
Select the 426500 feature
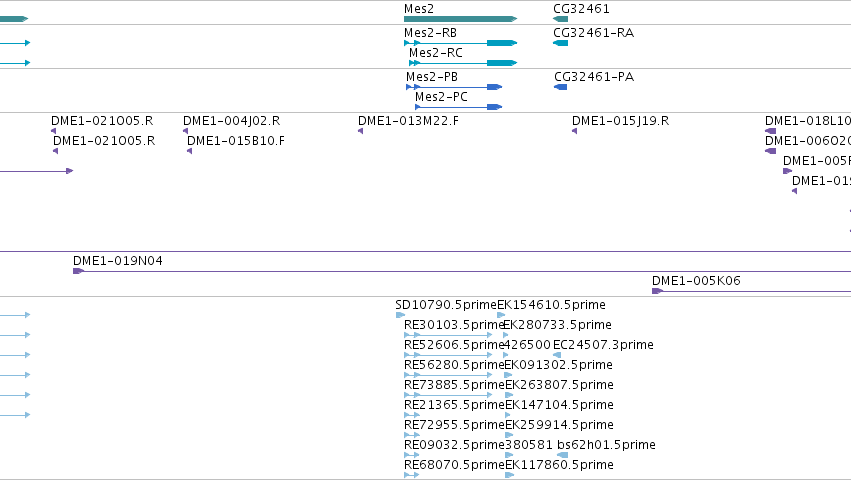click(506, 355)
